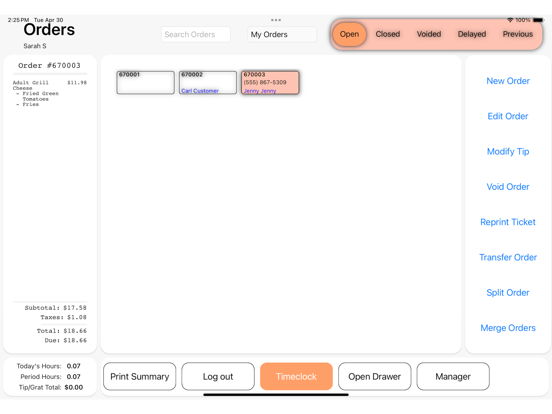Click the Taxes: $1.08 line
Viewport: 552px width, 414px height.
click(x=63, y=317)
